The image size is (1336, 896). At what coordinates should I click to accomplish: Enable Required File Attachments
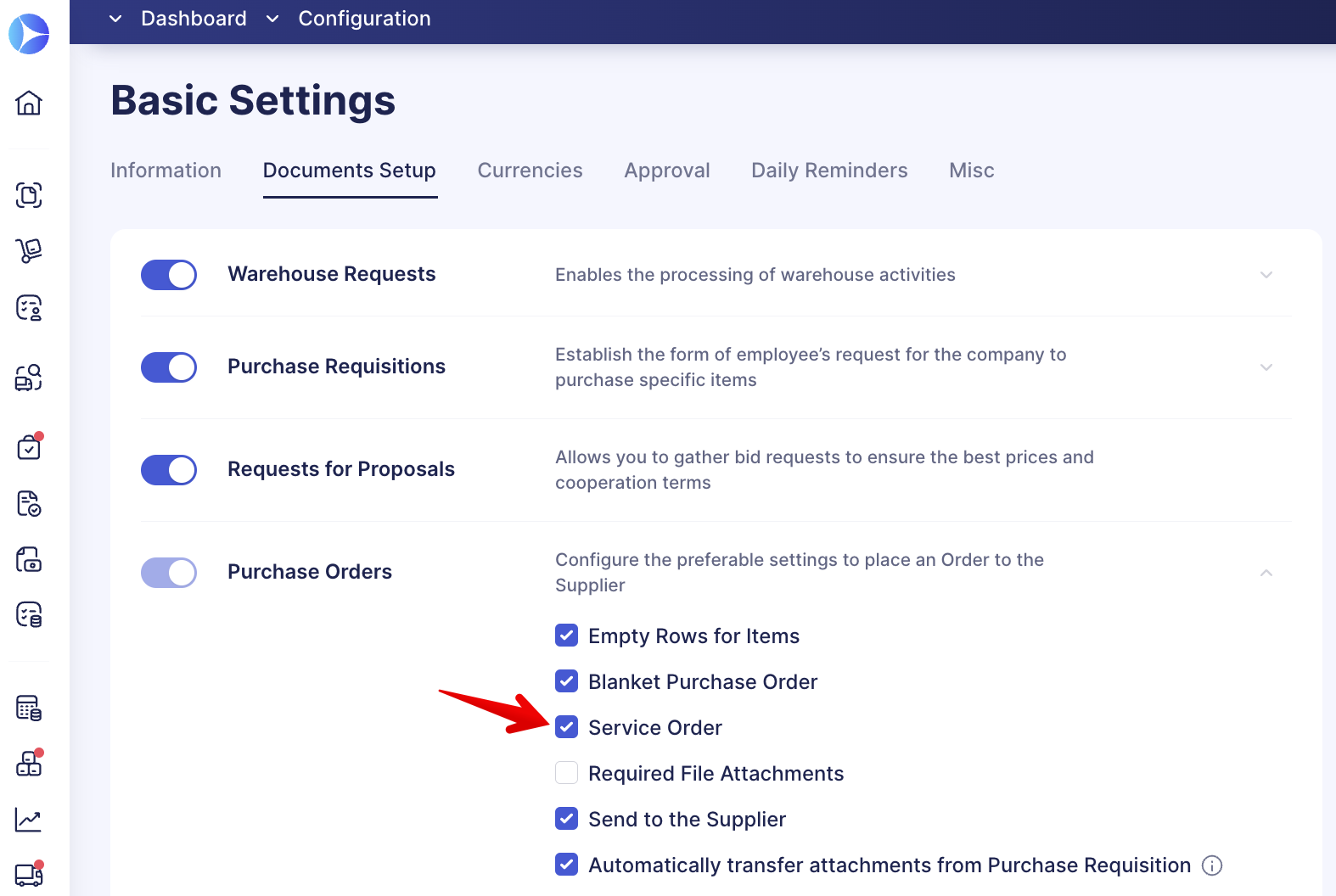566,773
